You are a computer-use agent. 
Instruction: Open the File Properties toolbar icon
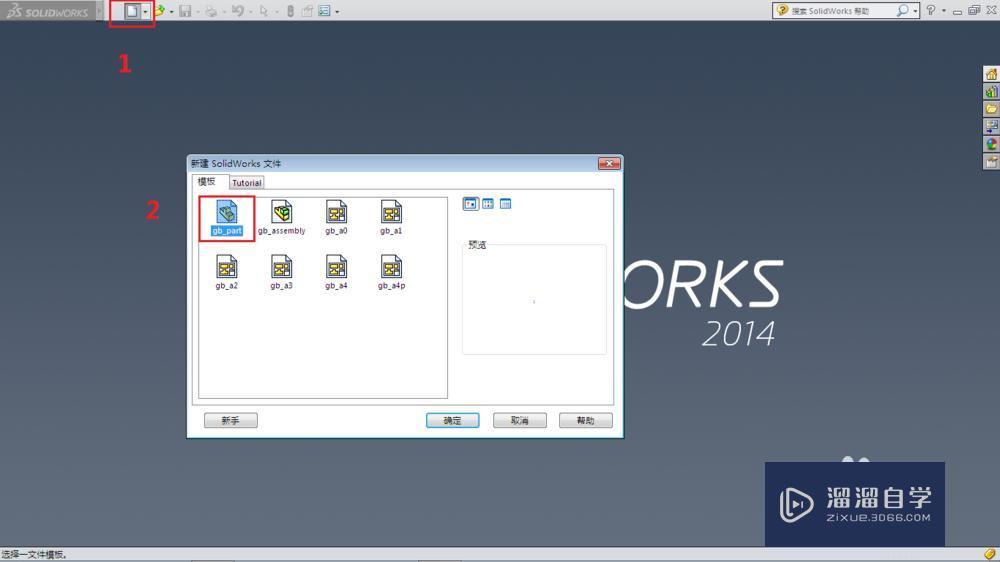coord(307,11)
